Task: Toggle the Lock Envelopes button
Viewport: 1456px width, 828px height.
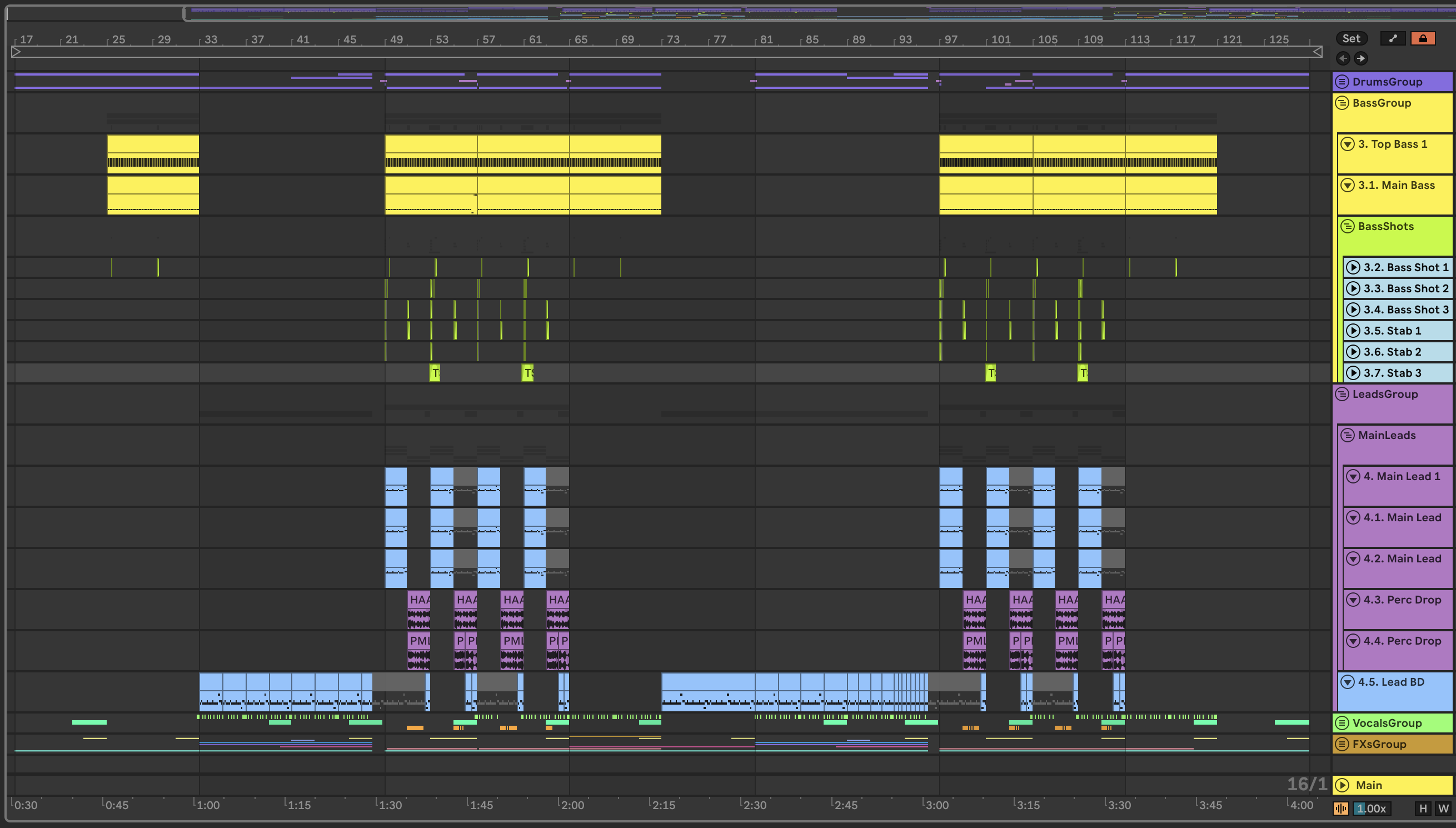Action: [1423, 38]
